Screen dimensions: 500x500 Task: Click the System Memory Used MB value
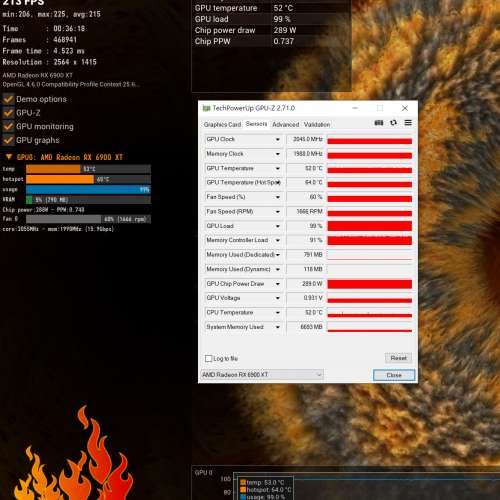[x=305, y=327]
